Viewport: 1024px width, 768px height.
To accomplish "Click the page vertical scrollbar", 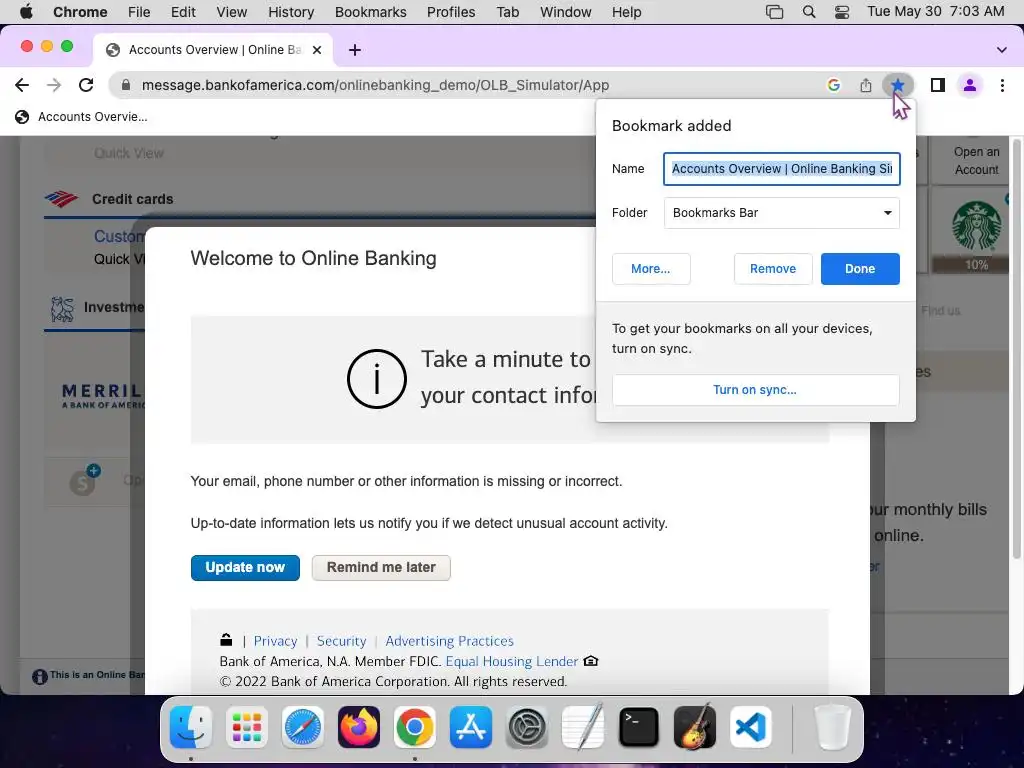I will 1016,348.
